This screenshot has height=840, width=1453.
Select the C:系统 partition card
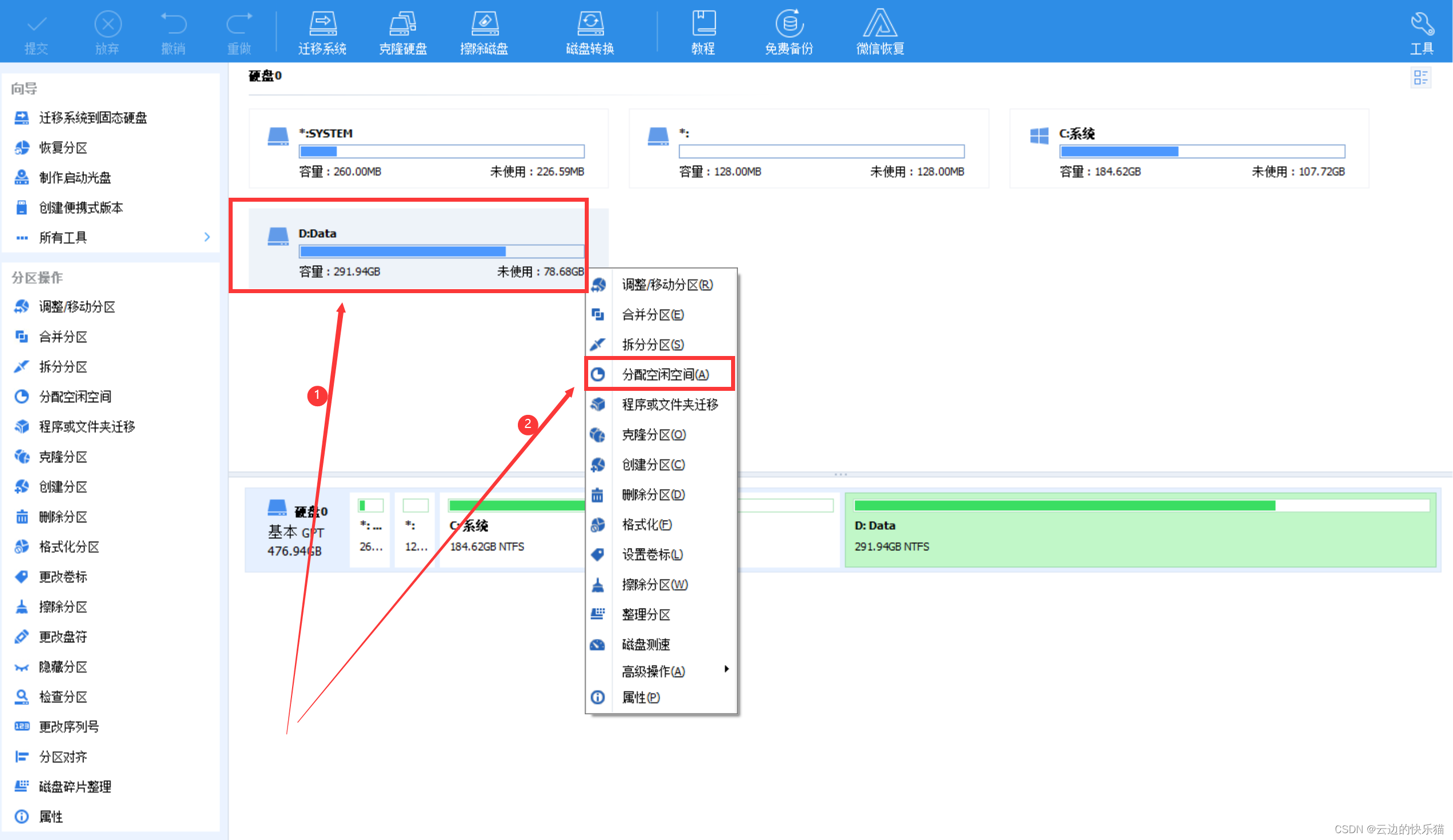click(x=1188, y=149)
